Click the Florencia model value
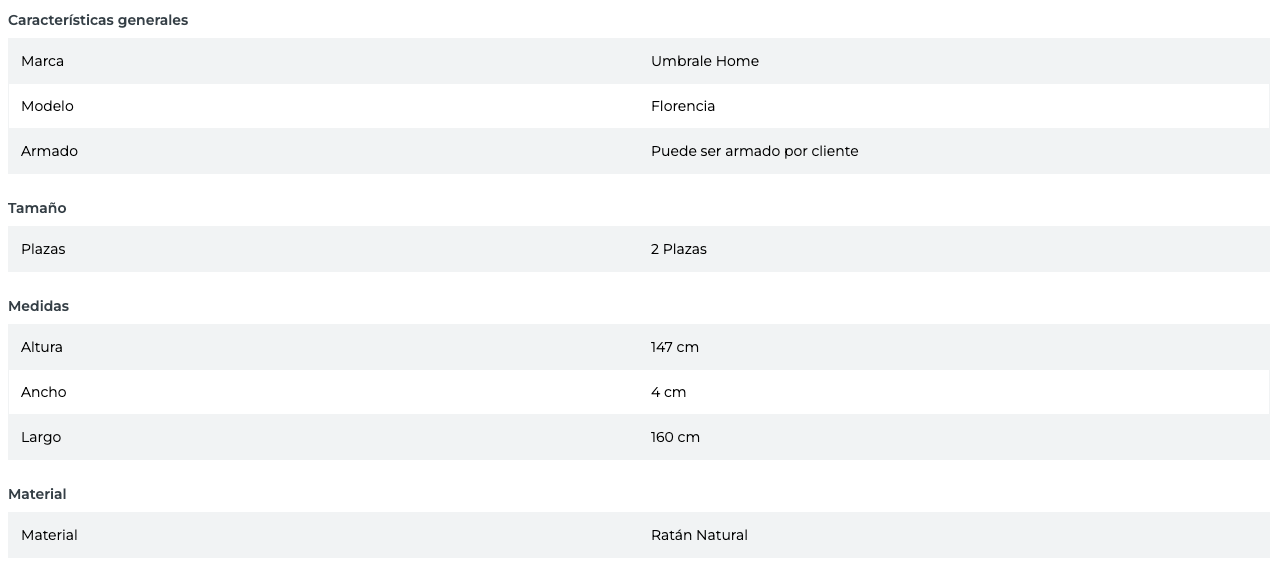 pyautogui.click(x=682, y=106)
